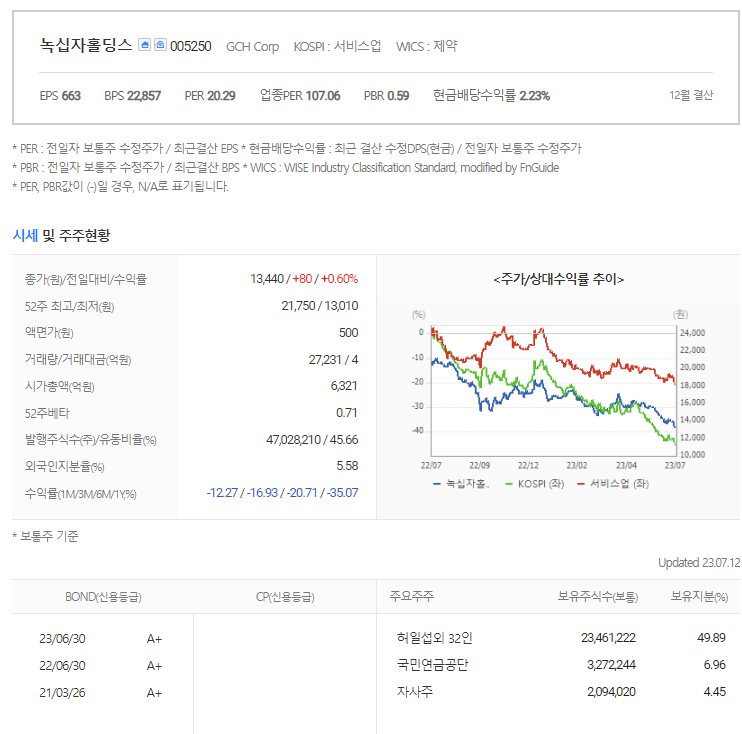Click the bond rating date 23/06/30
The image size is (742, 734).
62,639
